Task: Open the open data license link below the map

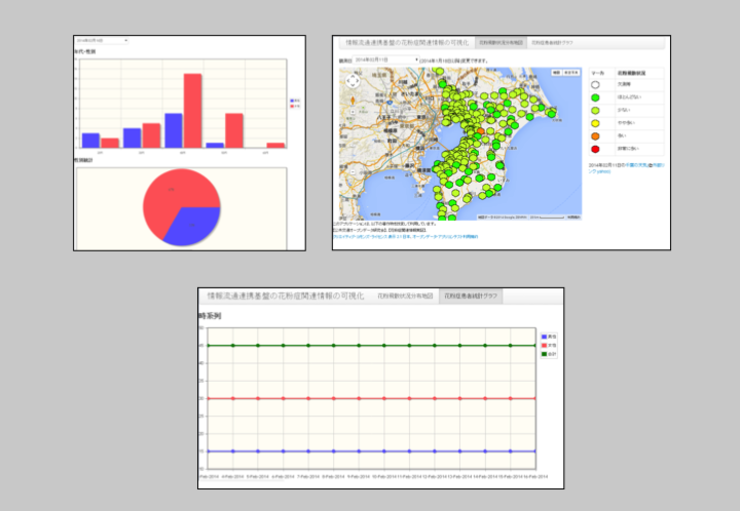Action: [x=445, y=237]
